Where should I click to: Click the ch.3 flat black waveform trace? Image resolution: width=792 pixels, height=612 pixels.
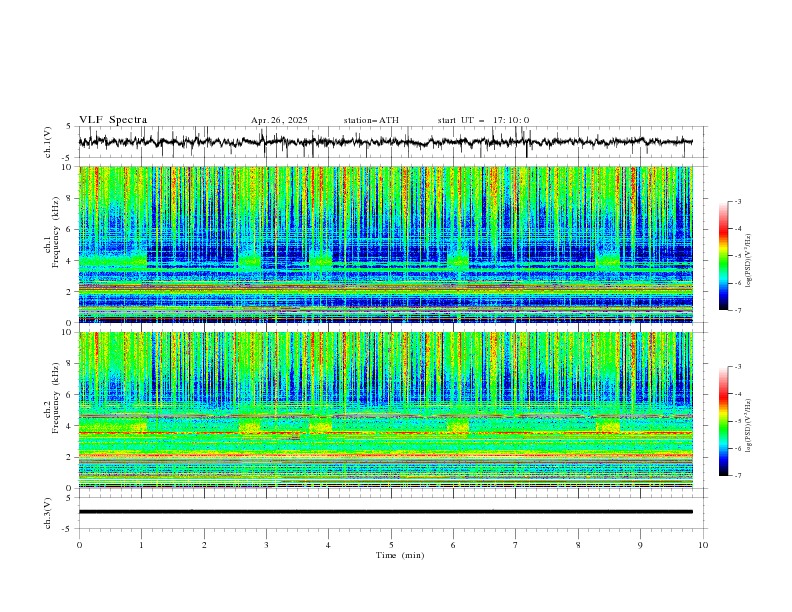(x=385, y=512)
